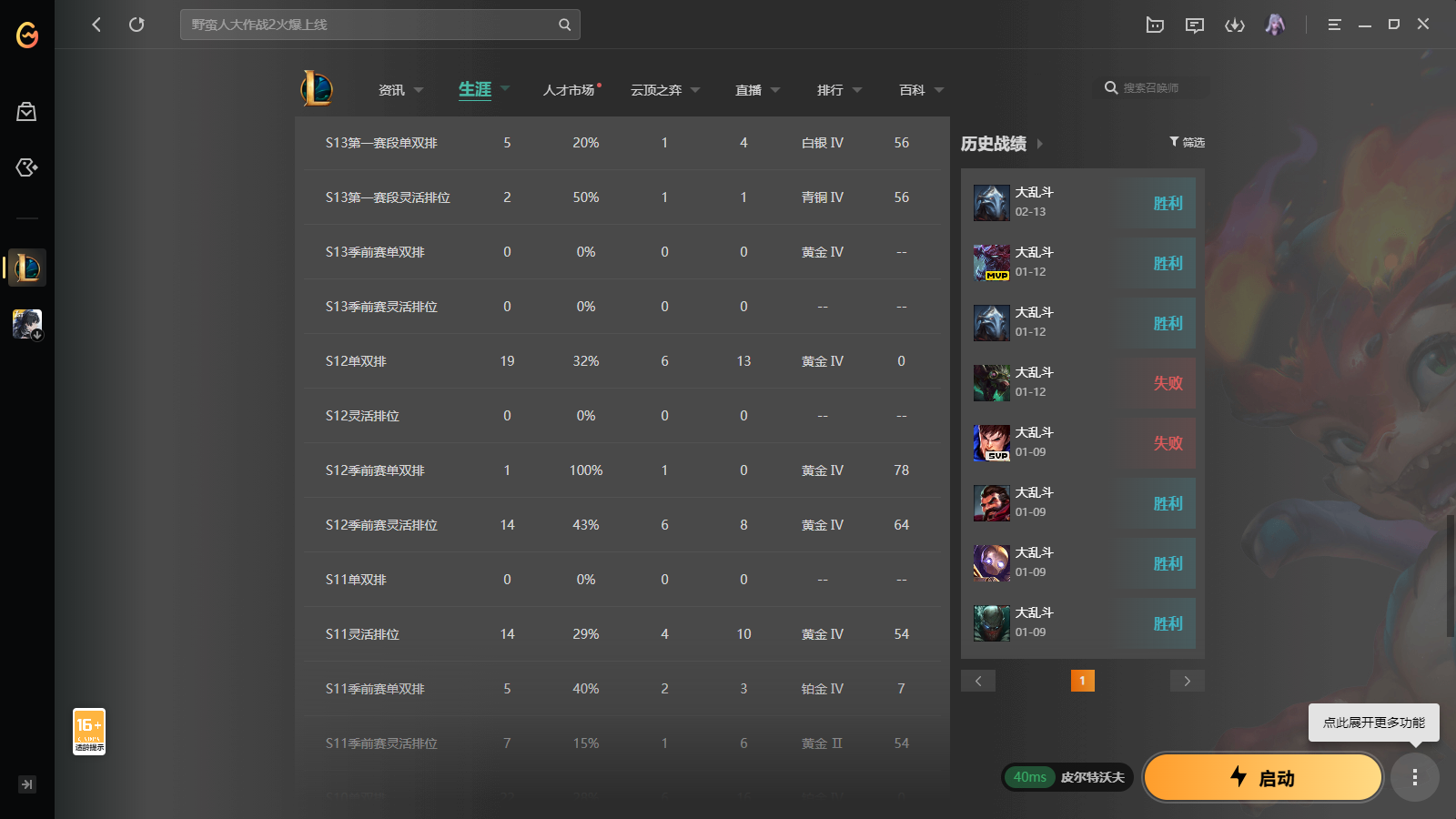Screen dimensions: 1456x819
Task: Click the 点此展开更多功能 tooltip
Action: pos(1374,723)
